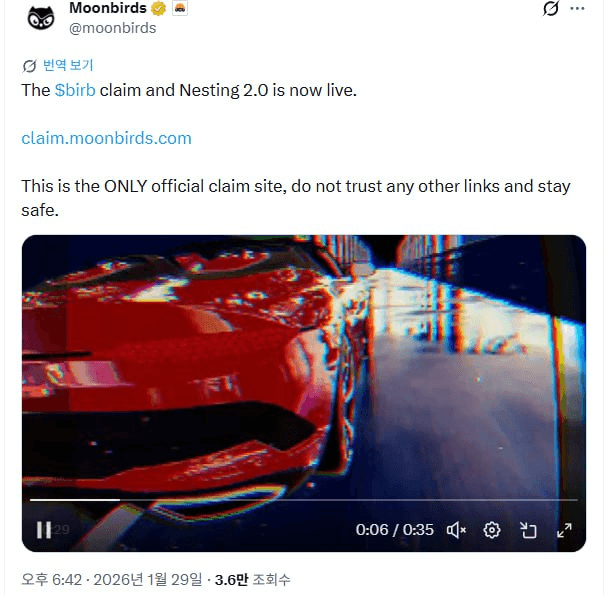Viewport: 611px width, 595px height.
Task: Open the Moonbirds profile avatar
Action: 42,17
